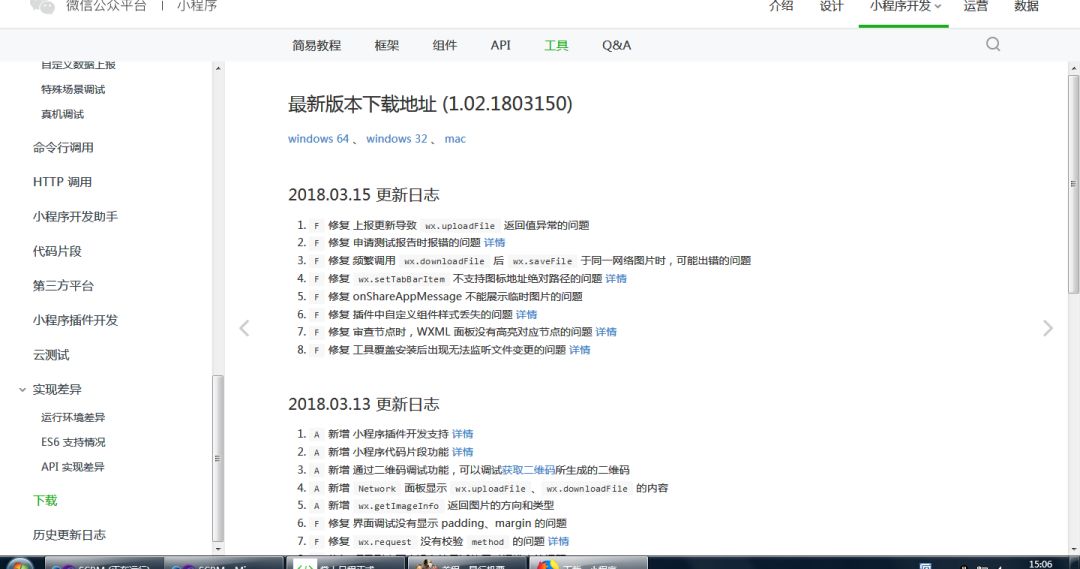Open 详情 link for wx.request method fix
The height and width of the screenshot is (569, 1080).
(559, 541)
